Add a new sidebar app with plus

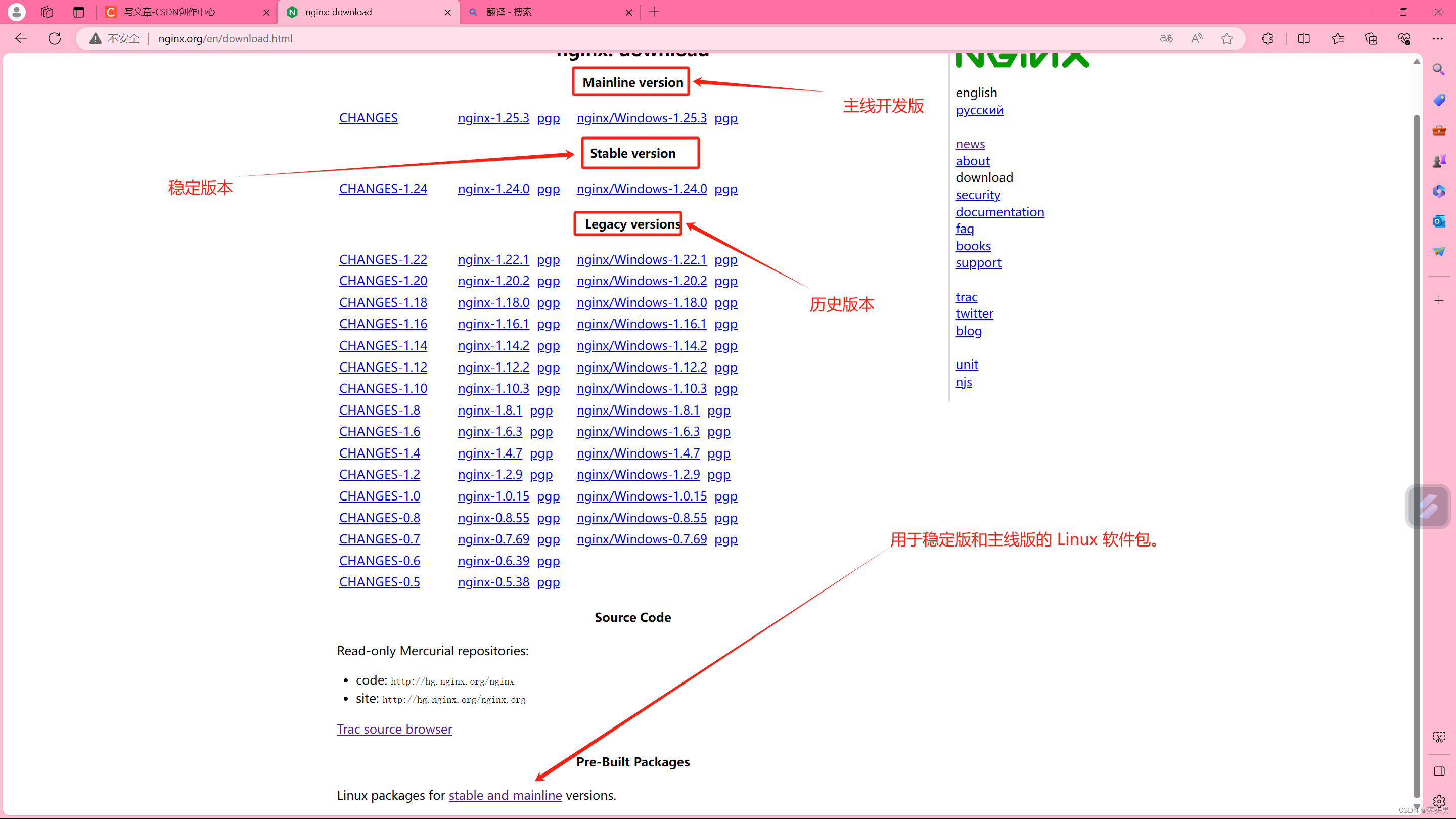pyautogui.click(x=1439, y=301)
